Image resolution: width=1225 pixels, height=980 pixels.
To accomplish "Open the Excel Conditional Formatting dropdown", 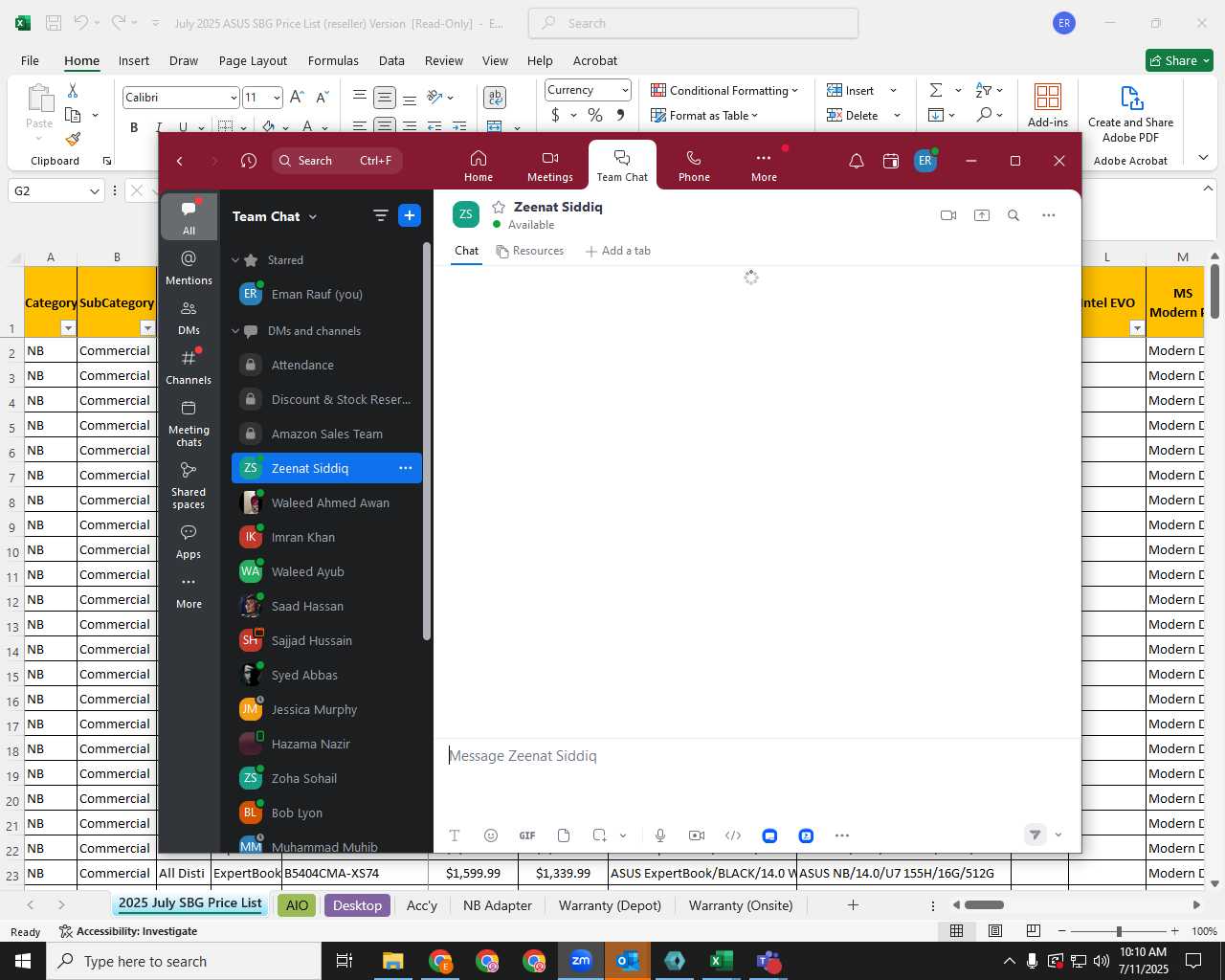I will (724, 90).
